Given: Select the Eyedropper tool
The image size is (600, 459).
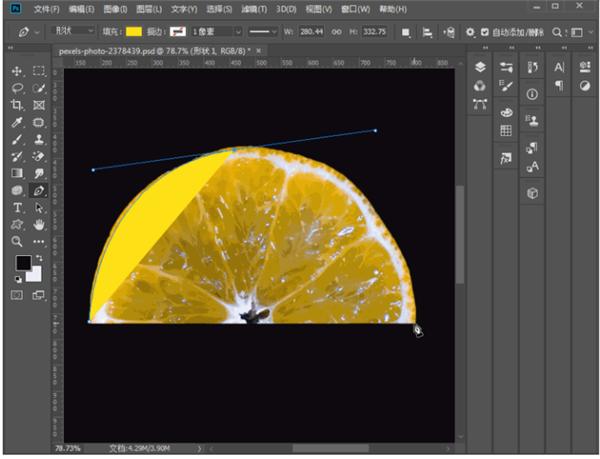Looking at the screenshot, I should [x=16, y=122].
